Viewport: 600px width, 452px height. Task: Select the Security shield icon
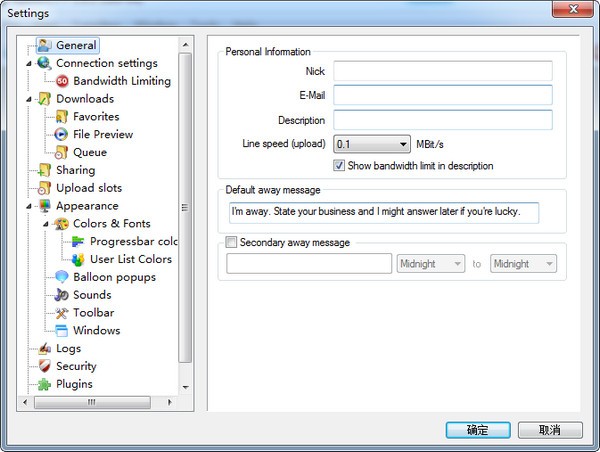[44, 366]
